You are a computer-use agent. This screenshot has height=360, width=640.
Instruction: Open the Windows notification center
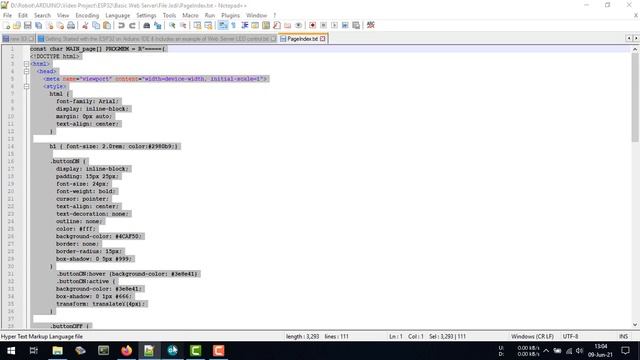click(x=625, y=351)
